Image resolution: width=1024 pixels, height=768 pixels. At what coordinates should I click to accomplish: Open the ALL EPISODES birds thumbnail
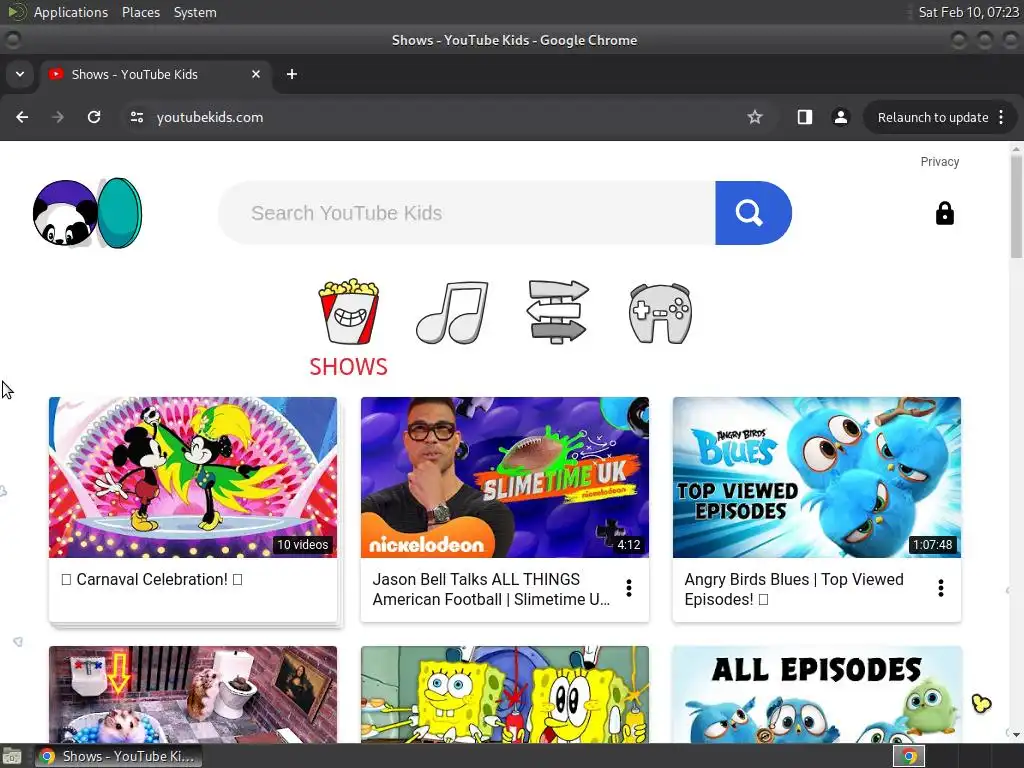pos(816,694)
